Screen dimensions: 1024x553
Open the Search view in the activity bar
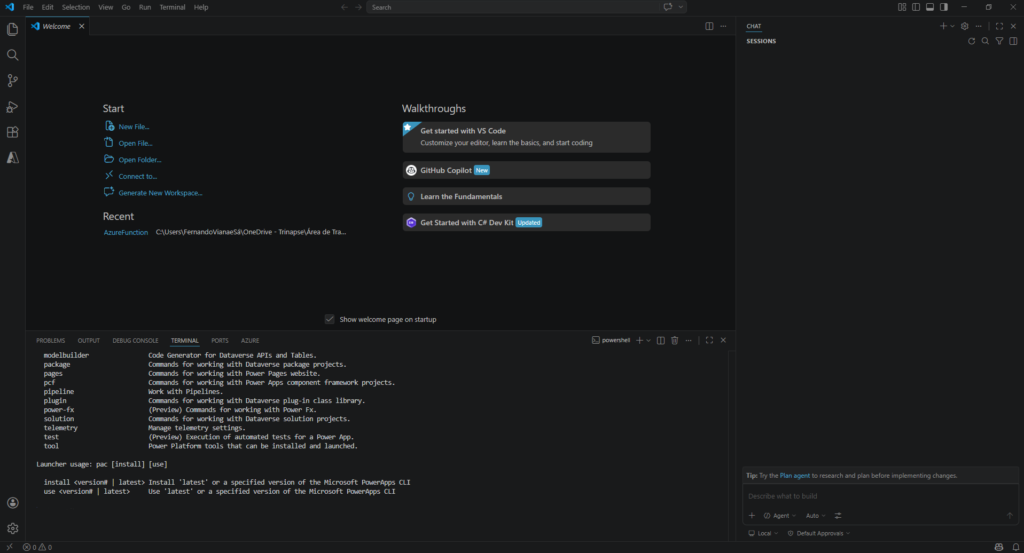12,55
